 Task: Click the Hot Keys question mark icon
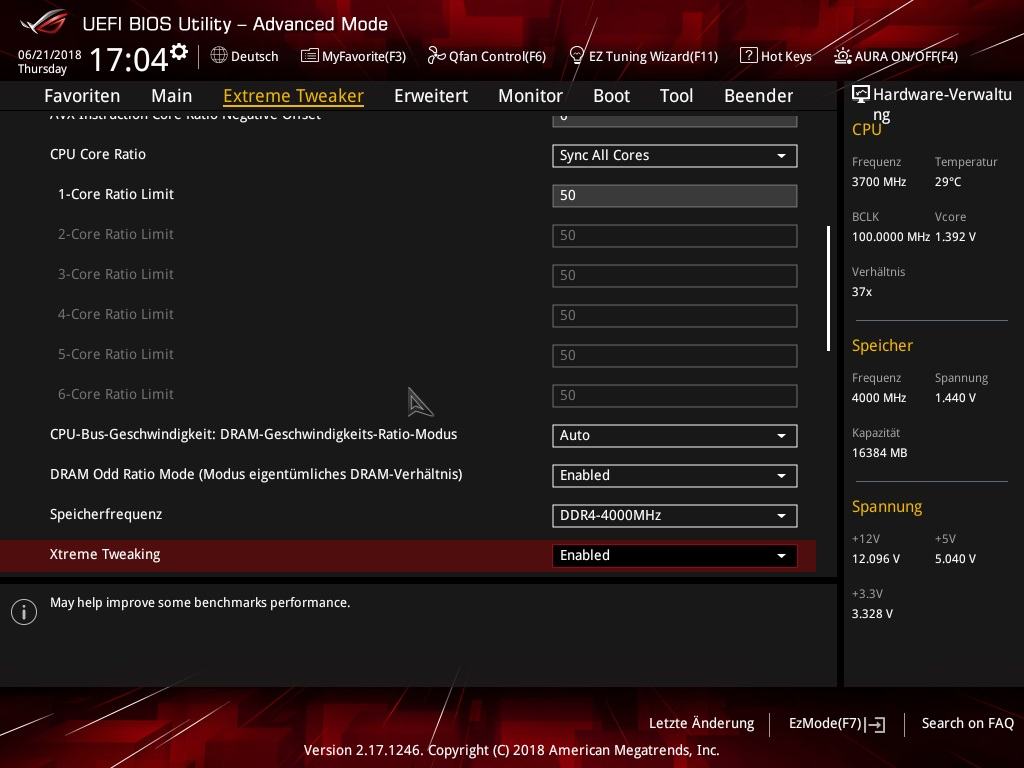[x=748, y=56]
